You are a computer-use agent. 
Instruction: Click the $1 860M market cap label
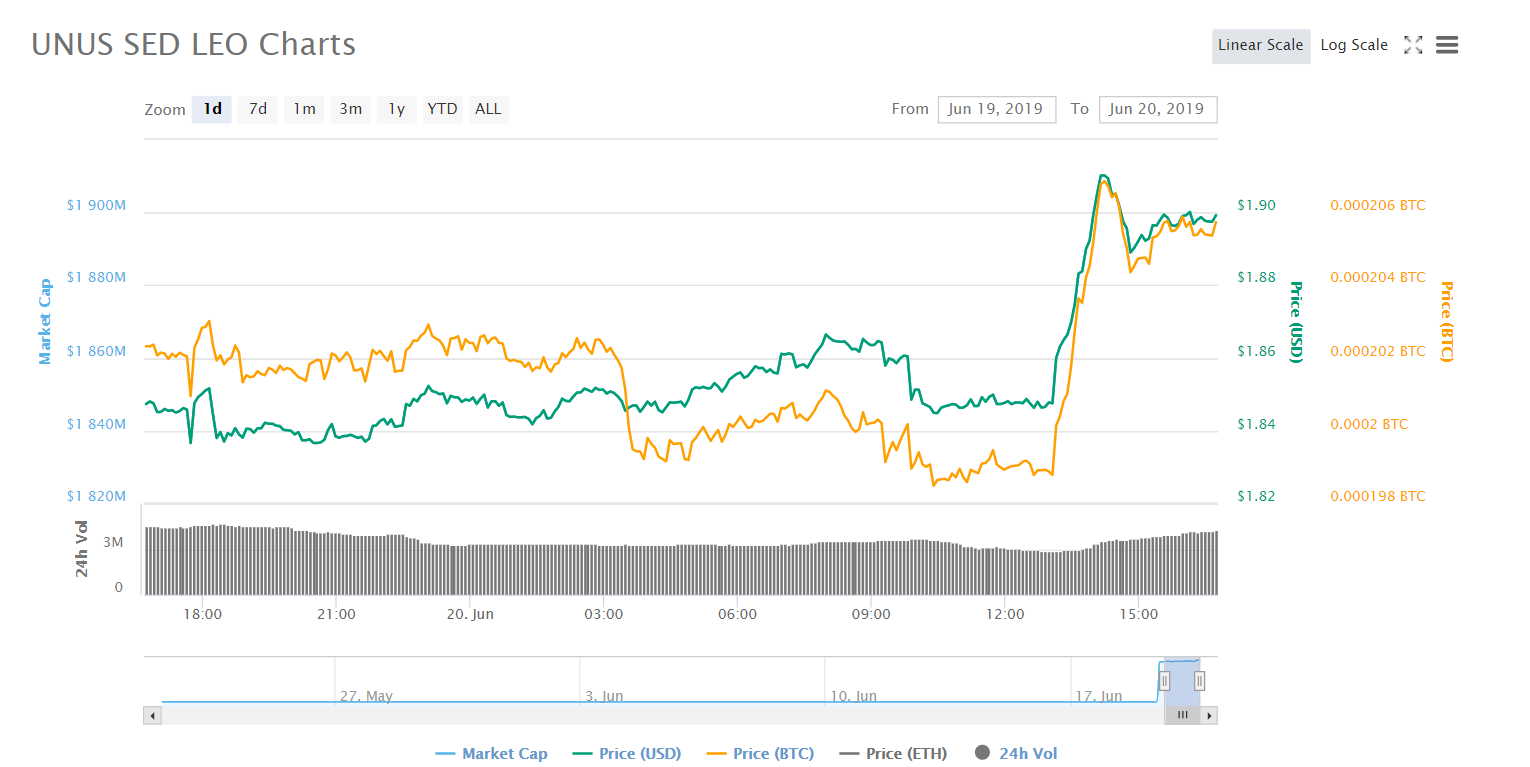(96, 352)
